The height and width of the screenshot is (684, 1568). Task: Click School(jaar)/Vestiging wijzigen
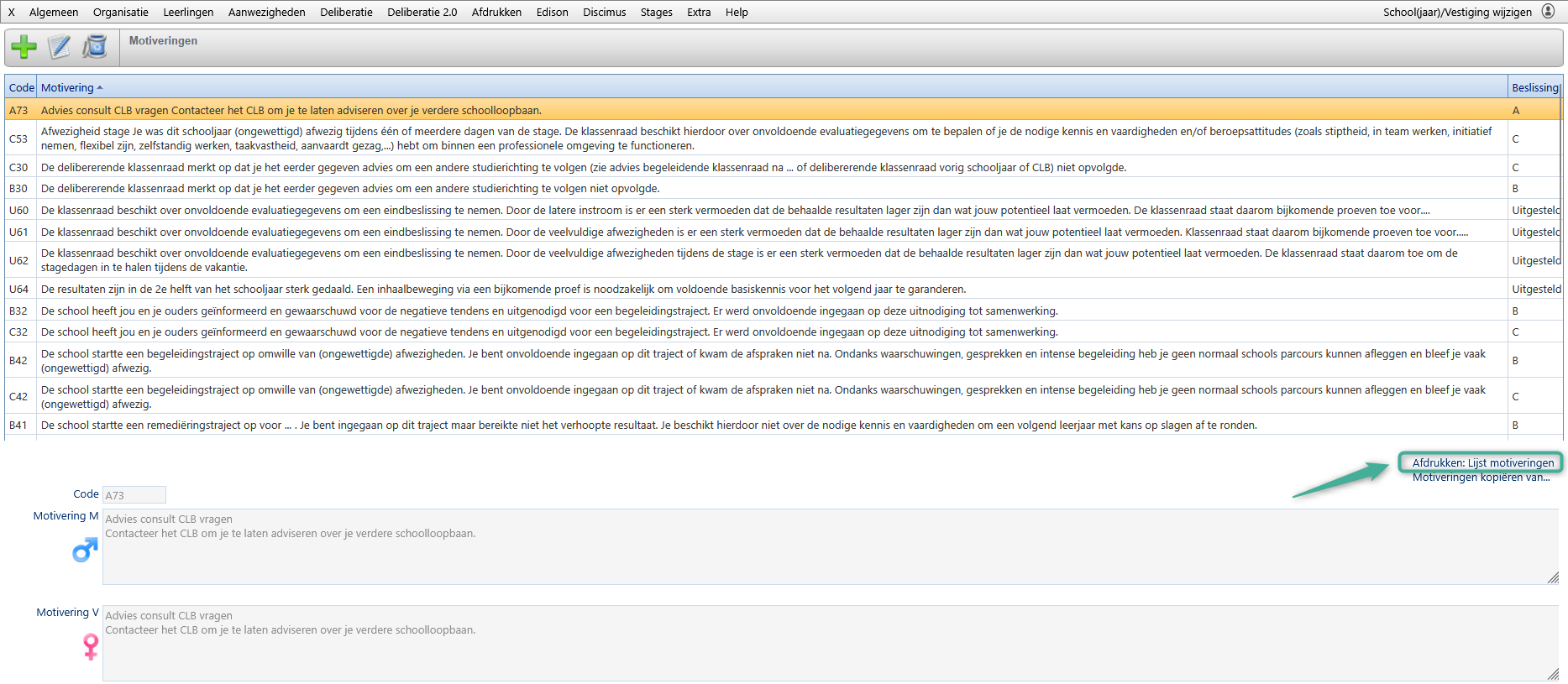pyautogui.click(x=1457, y=13)
